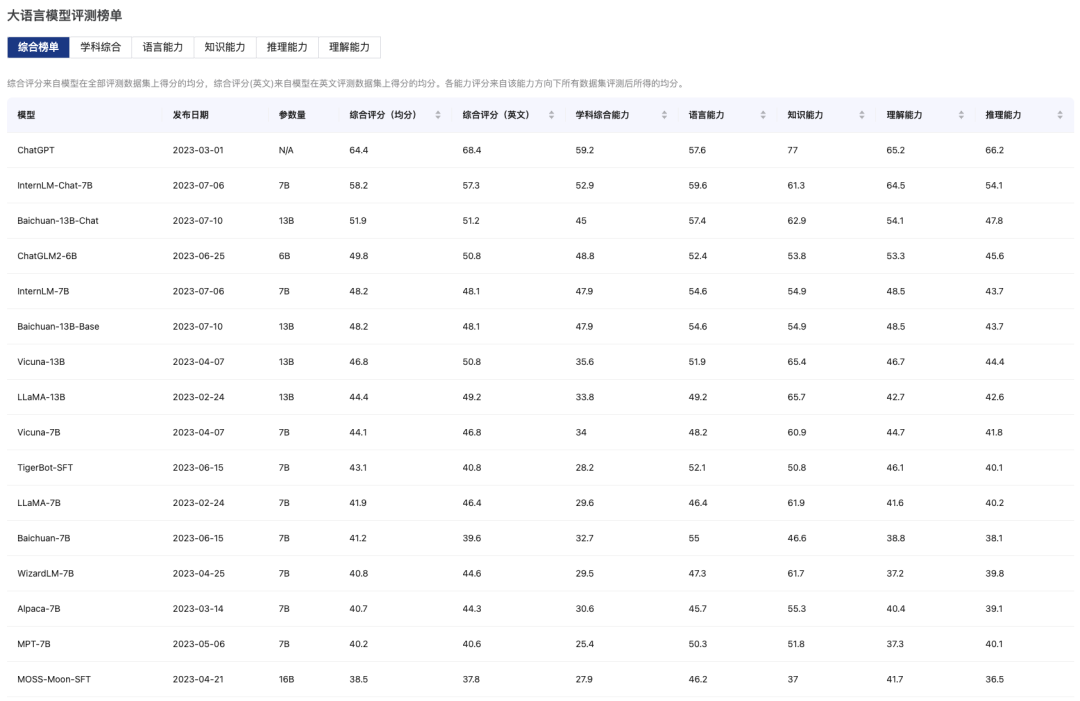This screenshot has width=1080, height=701.
Task: Click ChatGLM2-6B release date 2023-06-25
Action: (x=198, y=255)
